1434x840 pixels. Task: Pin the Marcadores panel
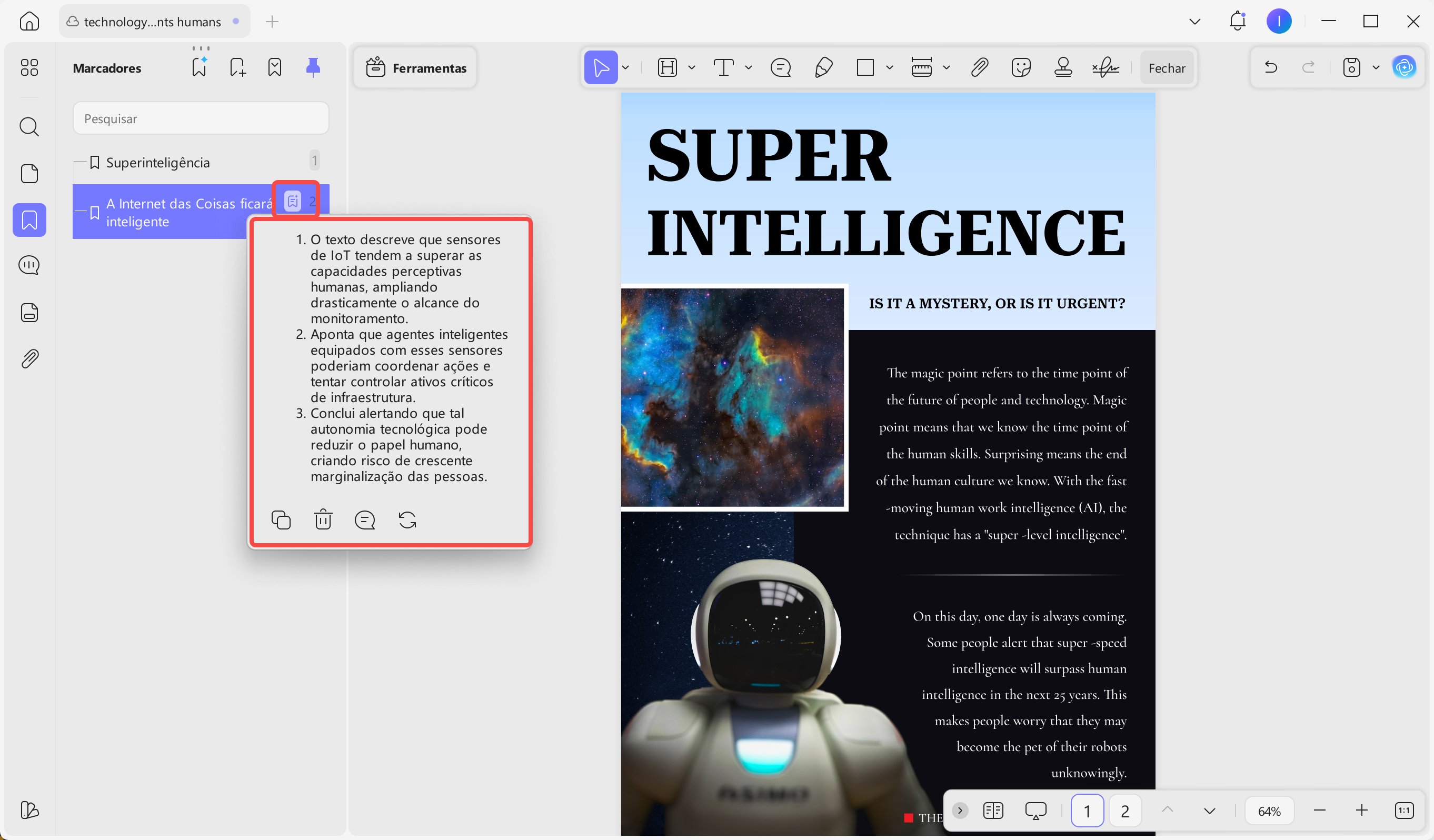pyautogui.click(x=312, y=67)
